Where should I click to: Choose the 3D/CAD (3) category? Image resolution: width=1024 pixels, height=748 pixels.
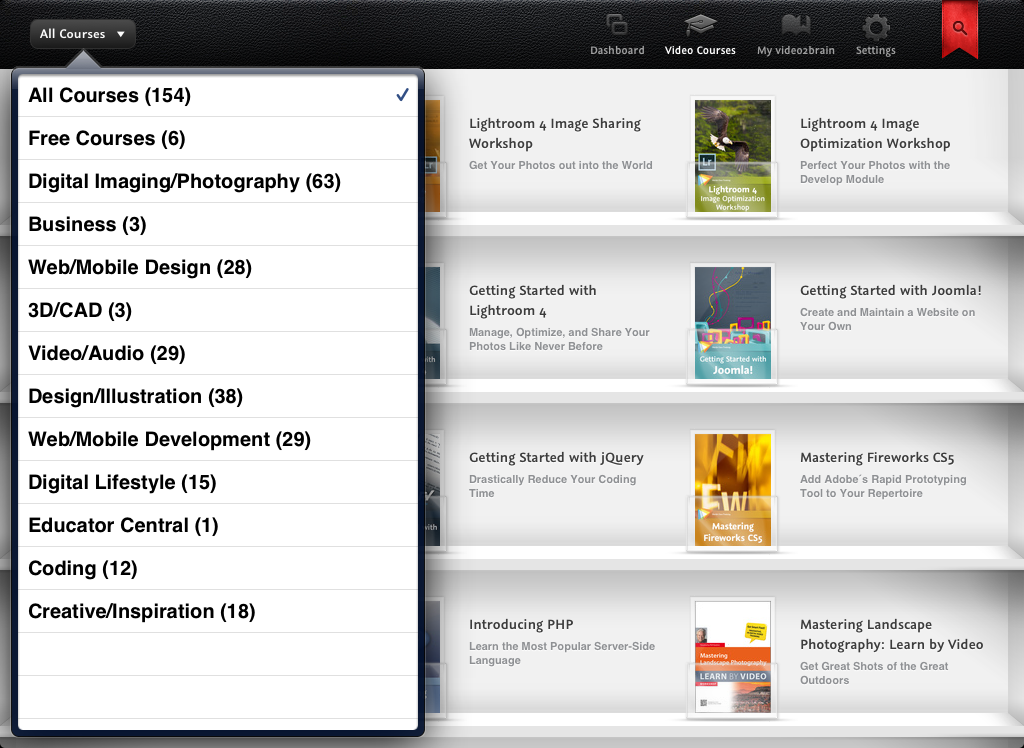pyautogui.click(x=218, y=310)
